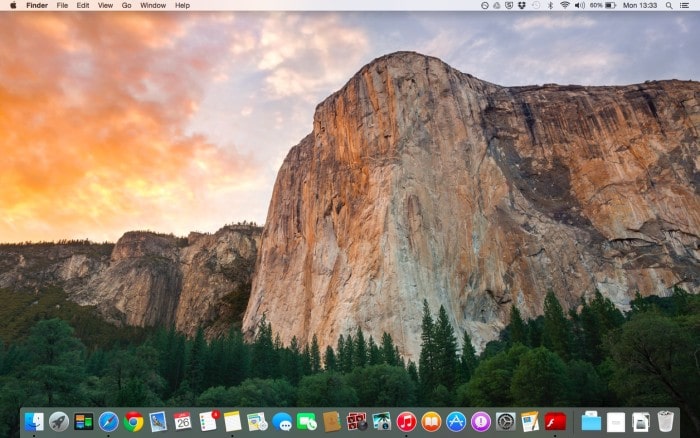Open Adobe Flash red icon
Viewport: 700px width, 438px height.
coord(555,421)
